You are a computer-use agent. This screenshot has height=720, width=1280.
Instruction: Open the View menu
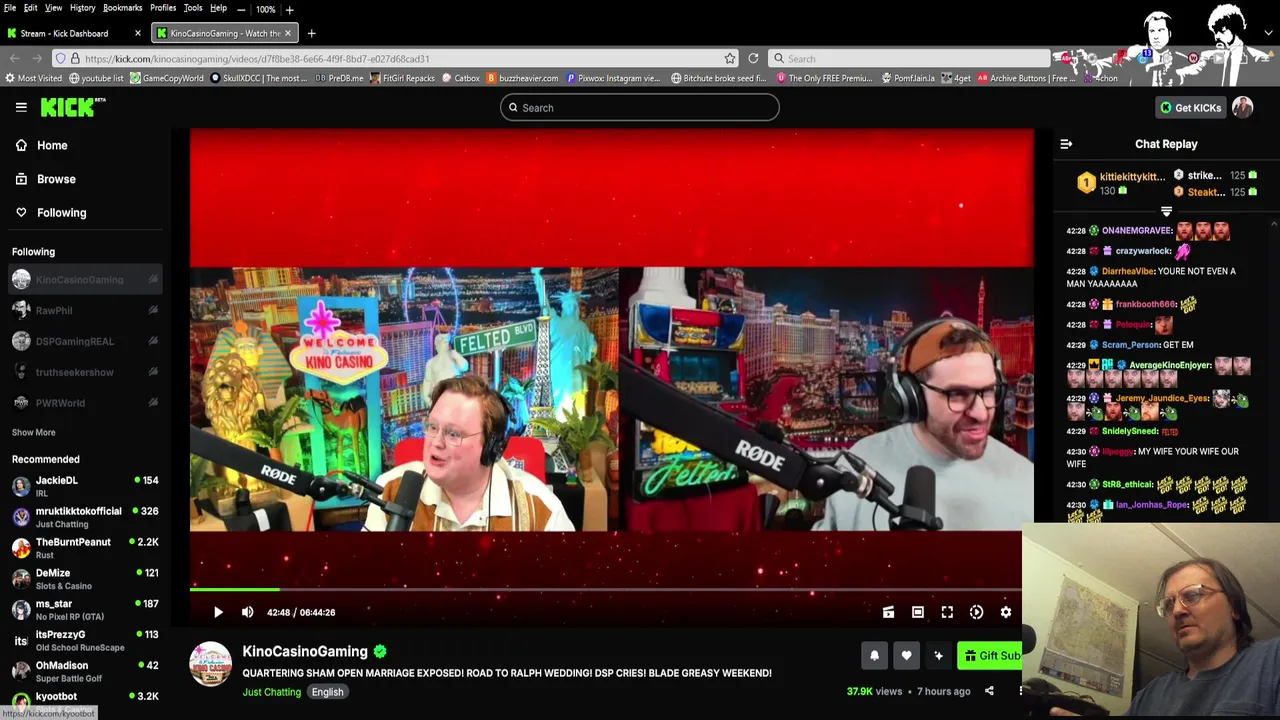point(53,8)
